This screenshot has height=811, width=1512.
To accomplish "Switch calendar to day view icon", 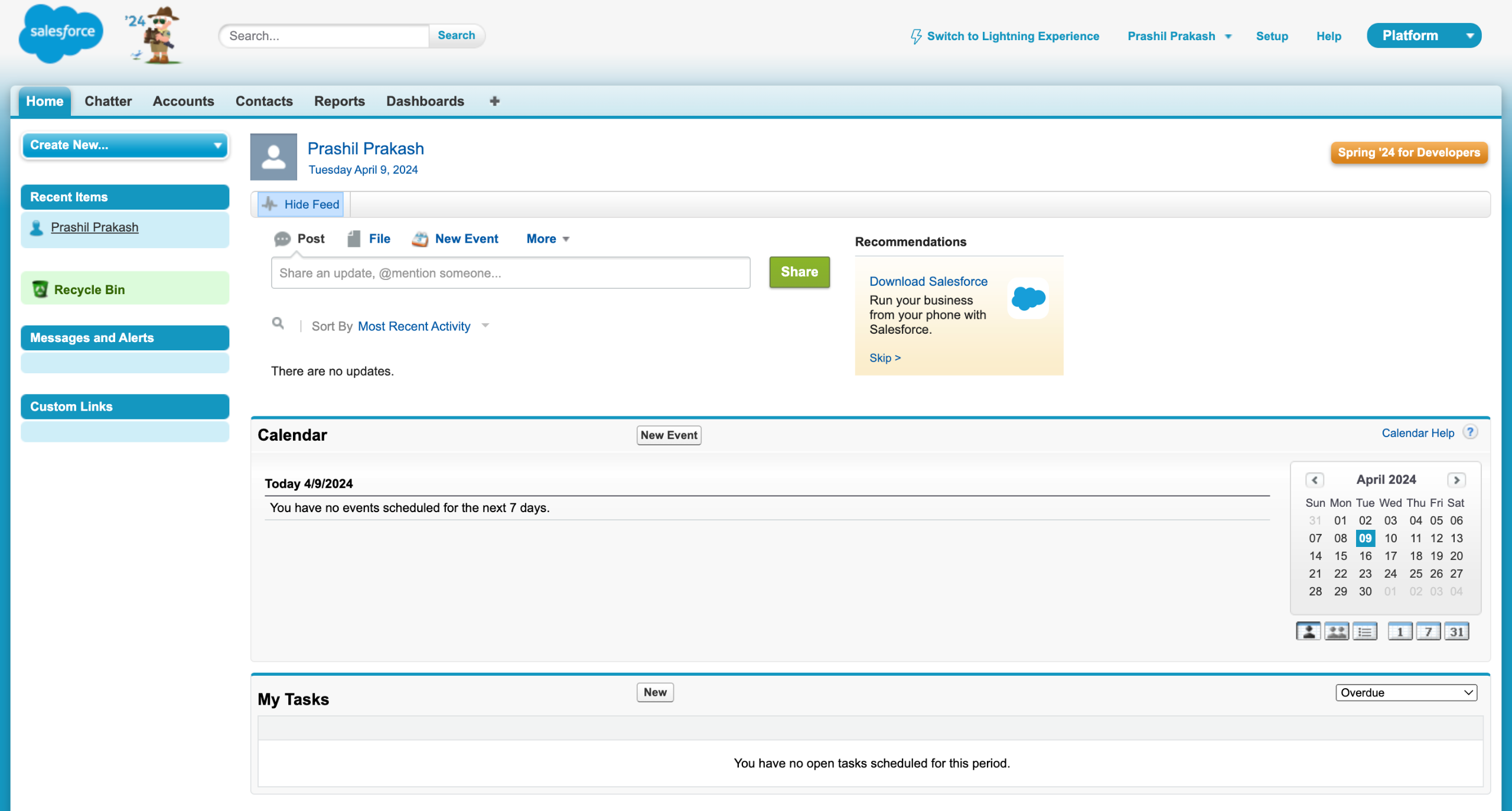I will [1400, 631].
